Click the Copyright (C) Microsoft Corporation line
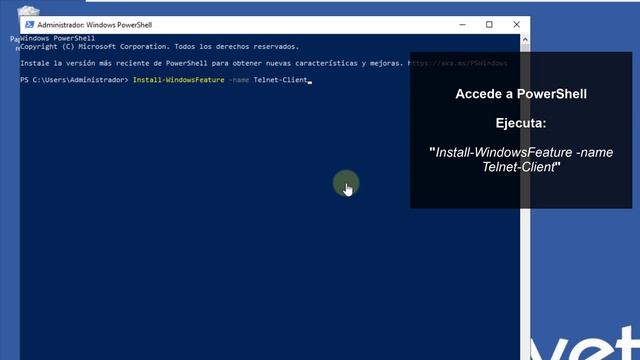The width and height of the screenshot is (640, 360). (160, 47)
